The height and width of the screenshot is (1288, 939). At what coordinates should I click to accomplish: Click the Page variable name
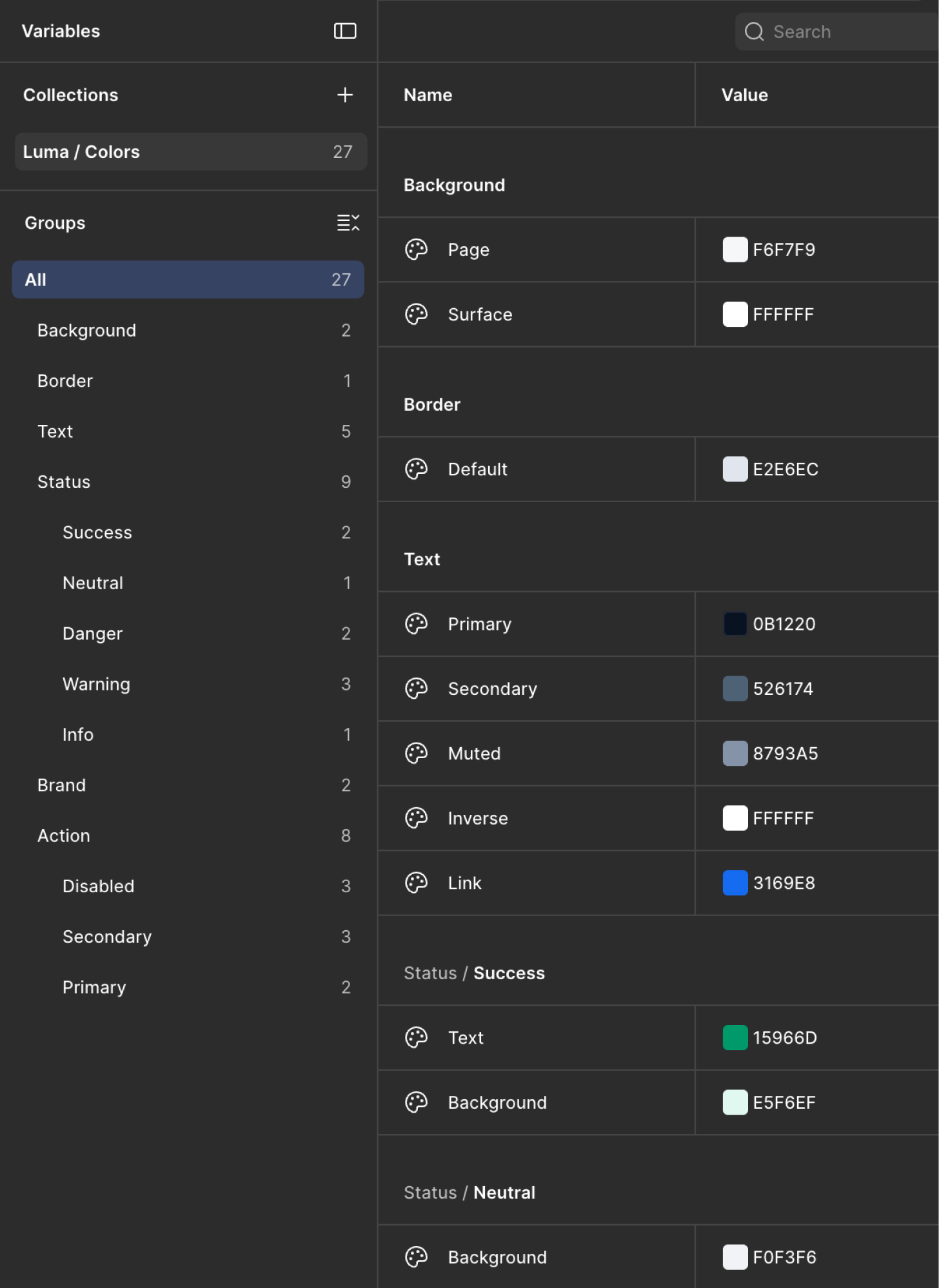coord(469,250)
